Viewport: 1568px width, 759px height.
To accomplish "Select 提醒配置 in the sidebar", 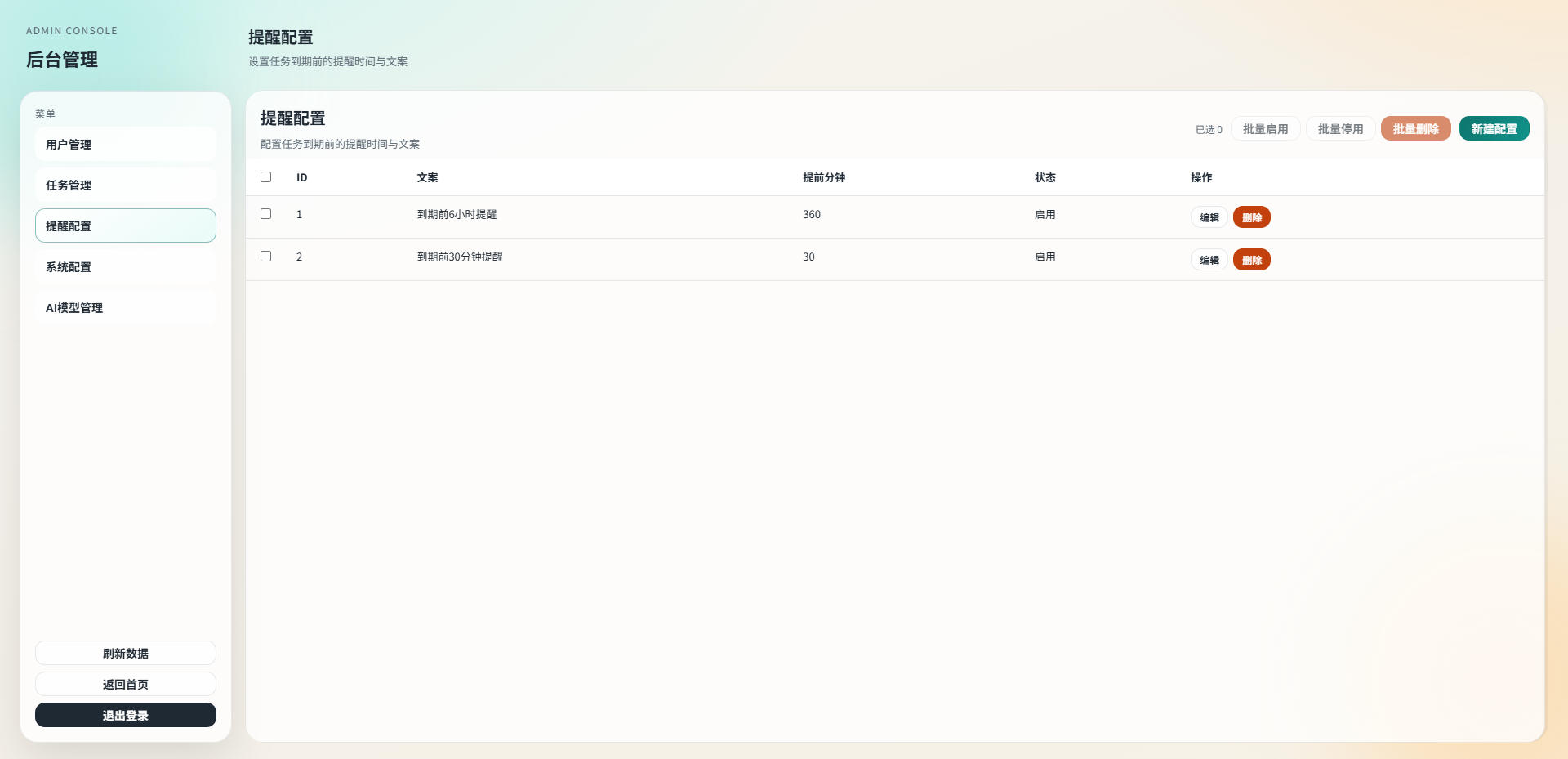I will pos(126,226).
